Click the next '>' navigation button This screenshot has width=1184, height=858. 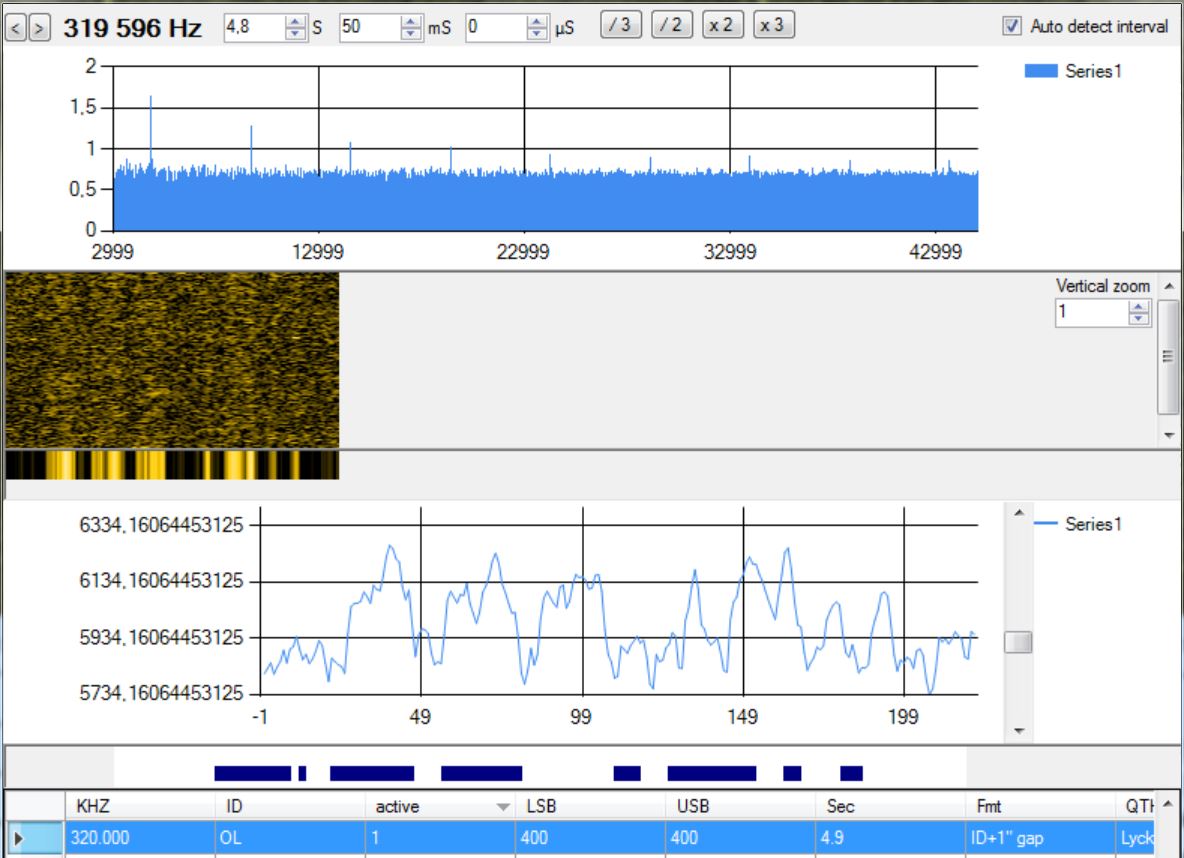pyautogui.click(x=39, y=29)
